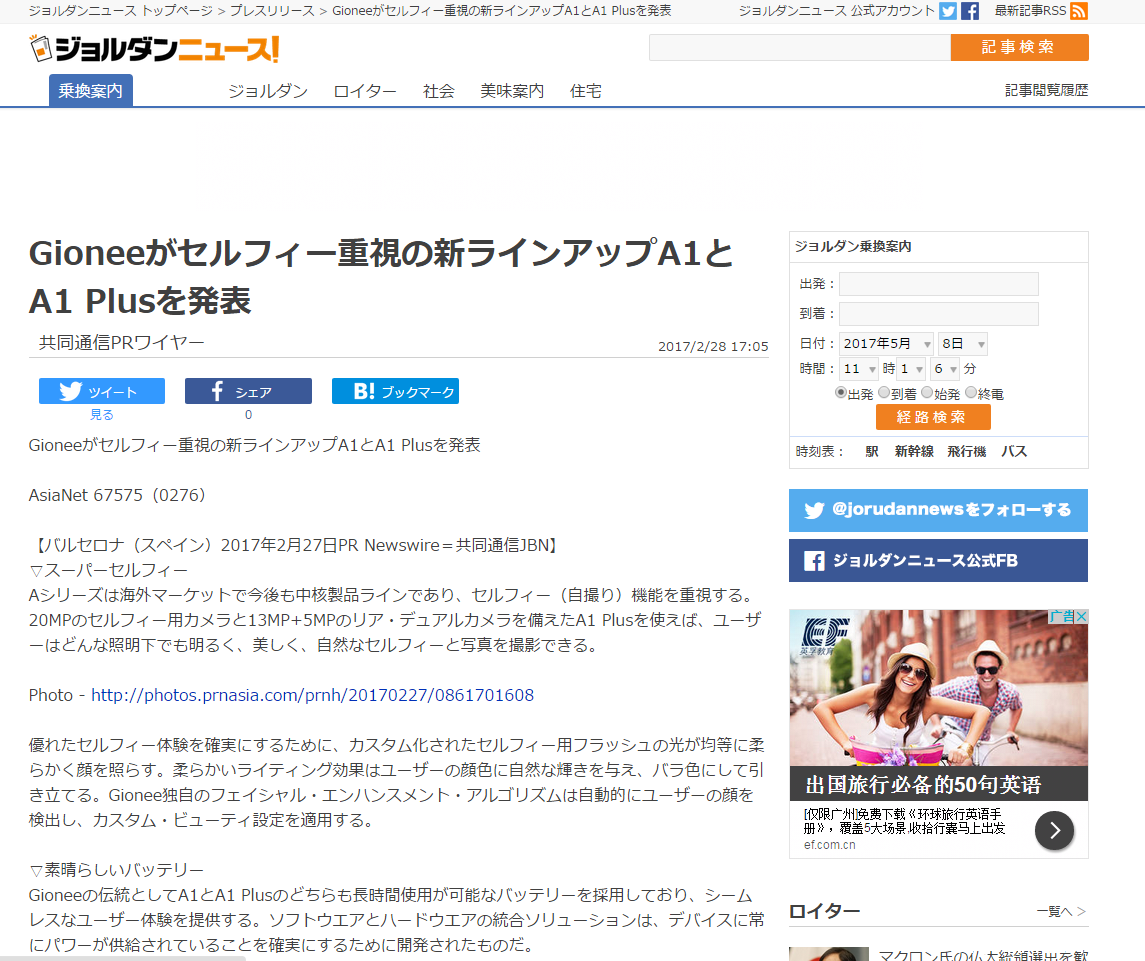The image size is (1145, 961).
Task: Go to the ジョルダン menu section
Action: pos(268,91)
